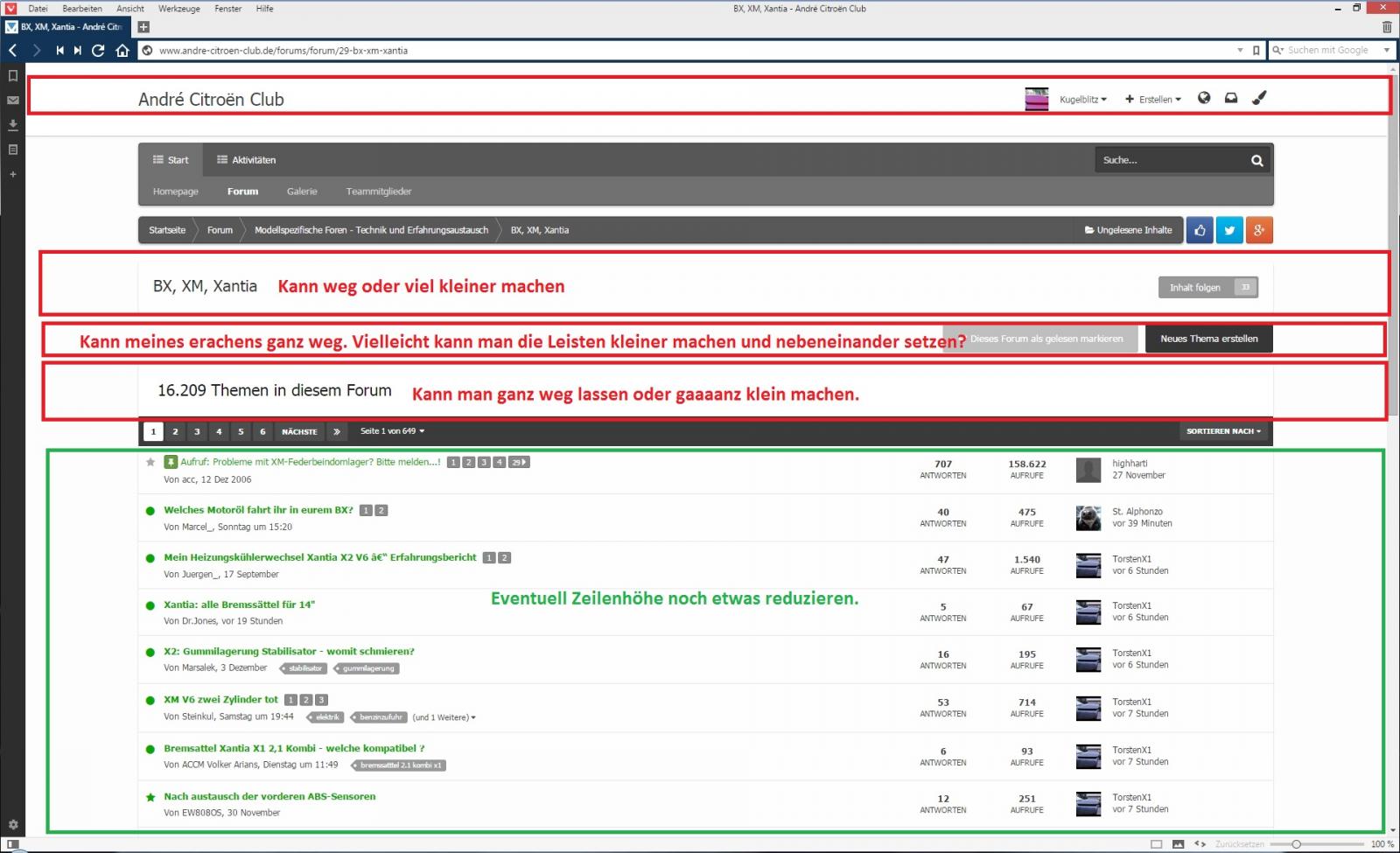Open the Ansicht menu
Viewport: 1400px width, 853px height.
coord(130,8)
